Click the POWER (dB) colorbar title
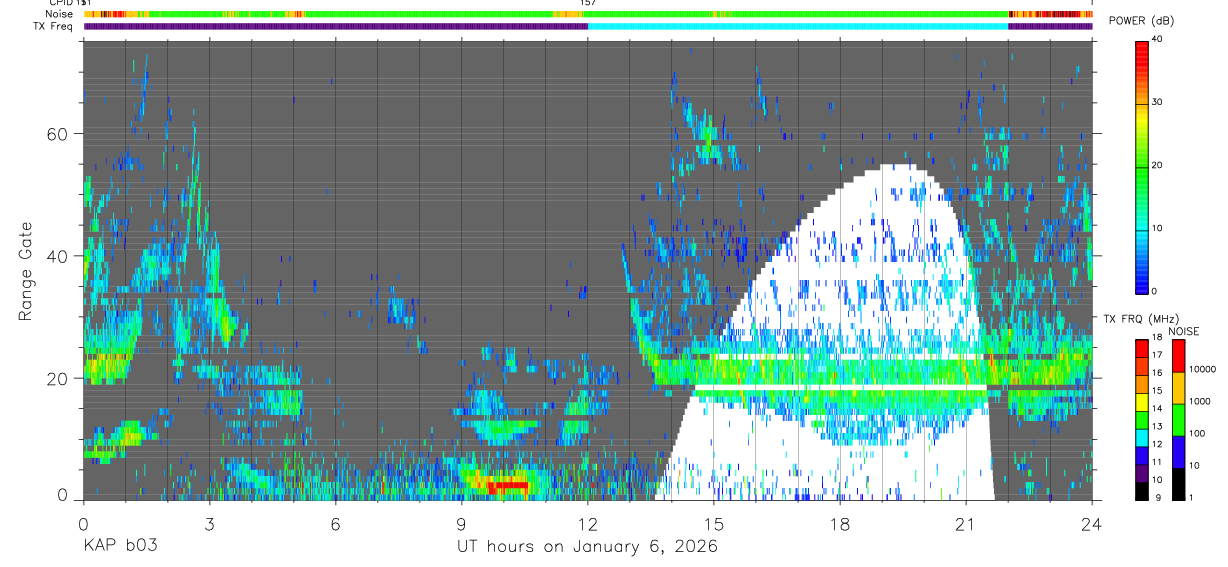Viewport: 1228px width, 567px height. [x=1141, y=21]
